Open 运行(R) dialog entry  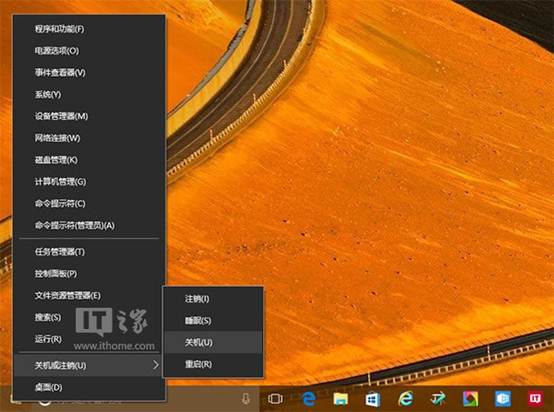[89, 339]
